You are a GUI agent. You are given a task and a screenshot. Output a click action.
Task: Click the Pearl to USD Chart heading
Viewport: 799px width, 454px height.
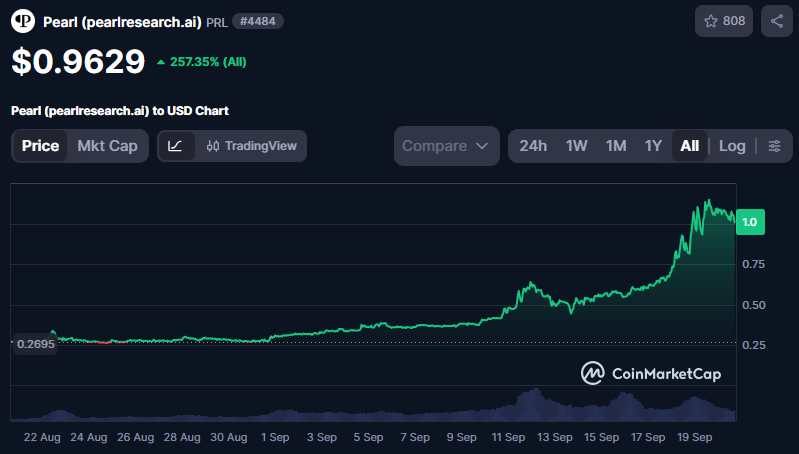tap(120, 111)
